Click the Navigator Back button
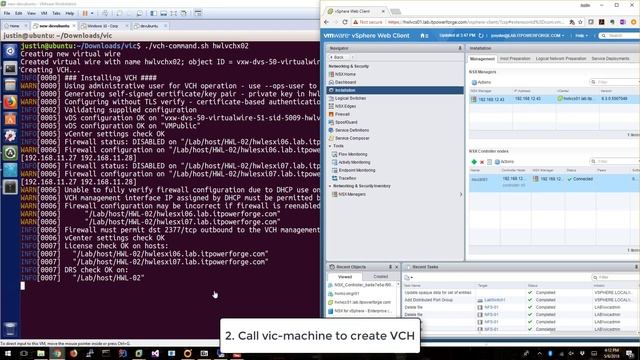Viewport: 640px width, 360px height. click(337, 58)
